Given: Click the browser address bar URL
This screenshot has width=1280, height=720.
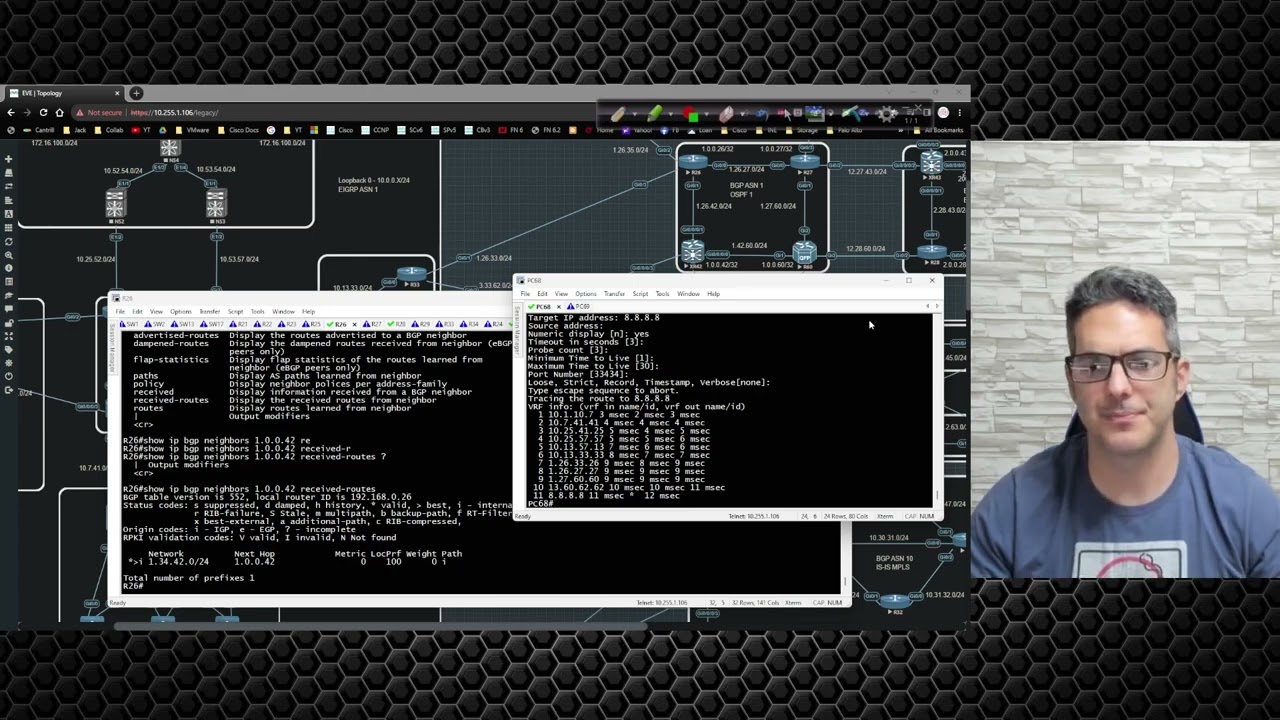Looking at the screenshot, I should (173, 112).
